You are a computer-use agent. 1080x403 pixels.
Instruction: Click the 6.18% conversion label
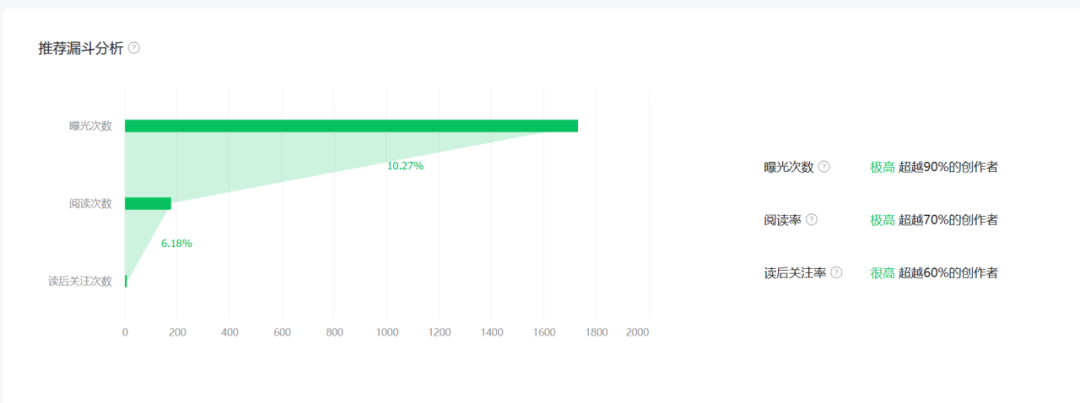[176, 243]
